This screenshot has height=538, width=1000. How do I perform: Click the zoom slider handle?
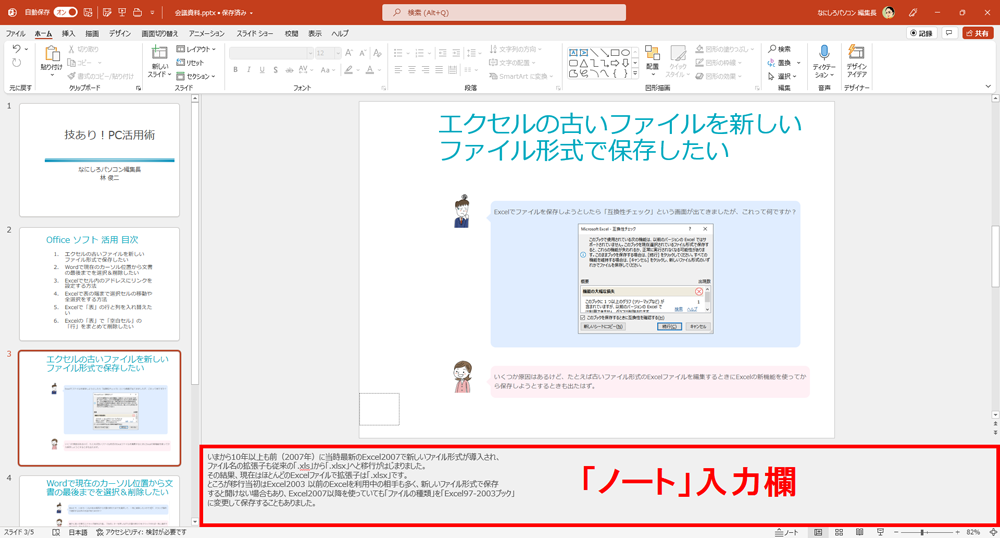922,532
